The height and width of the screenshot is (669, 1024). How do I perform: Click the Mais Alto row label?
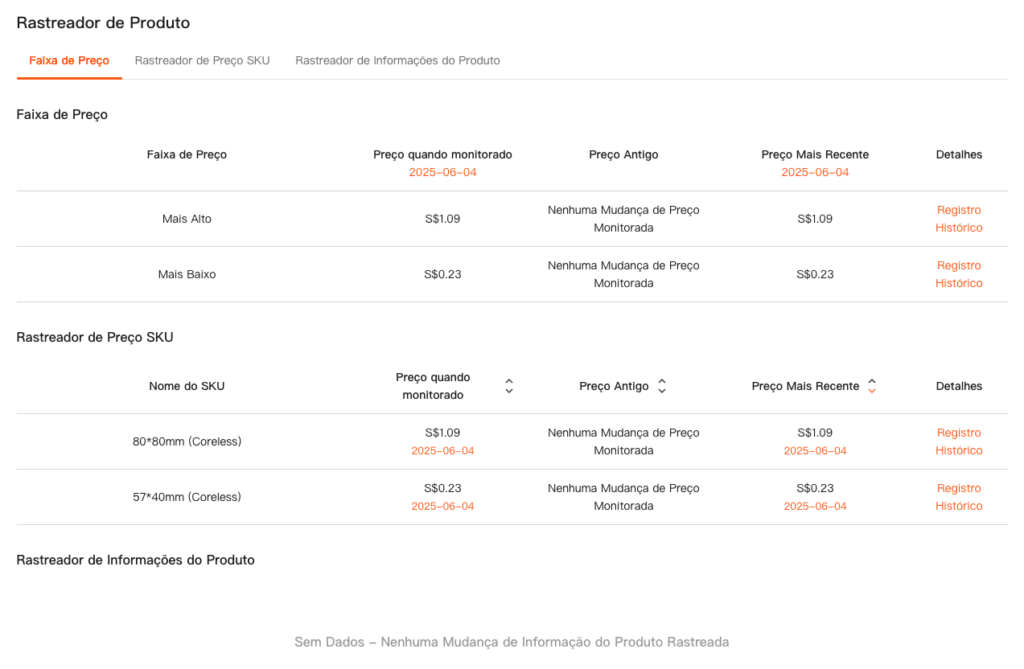187,219
